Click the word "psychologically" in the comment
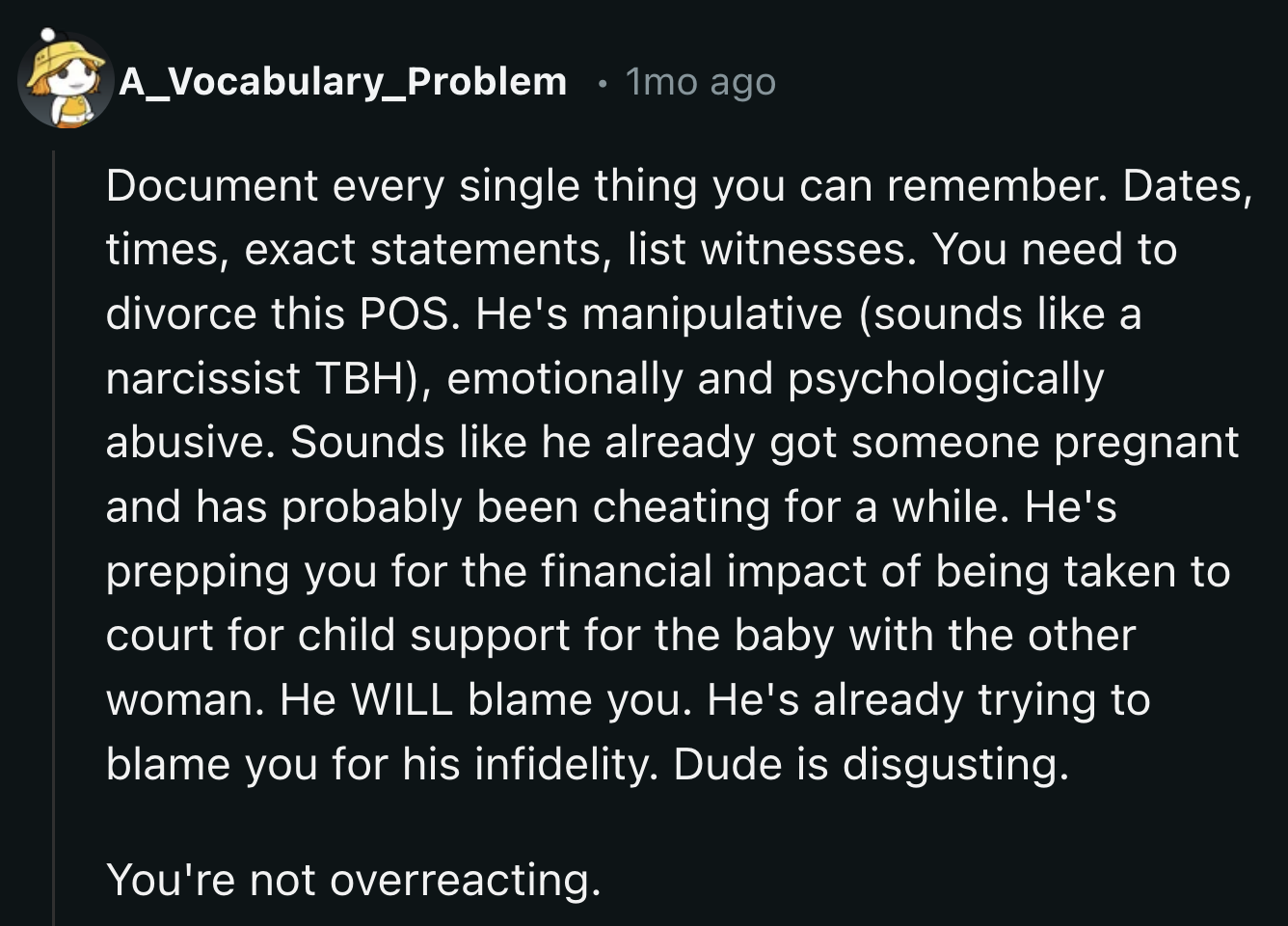 (x=945, y=378)
